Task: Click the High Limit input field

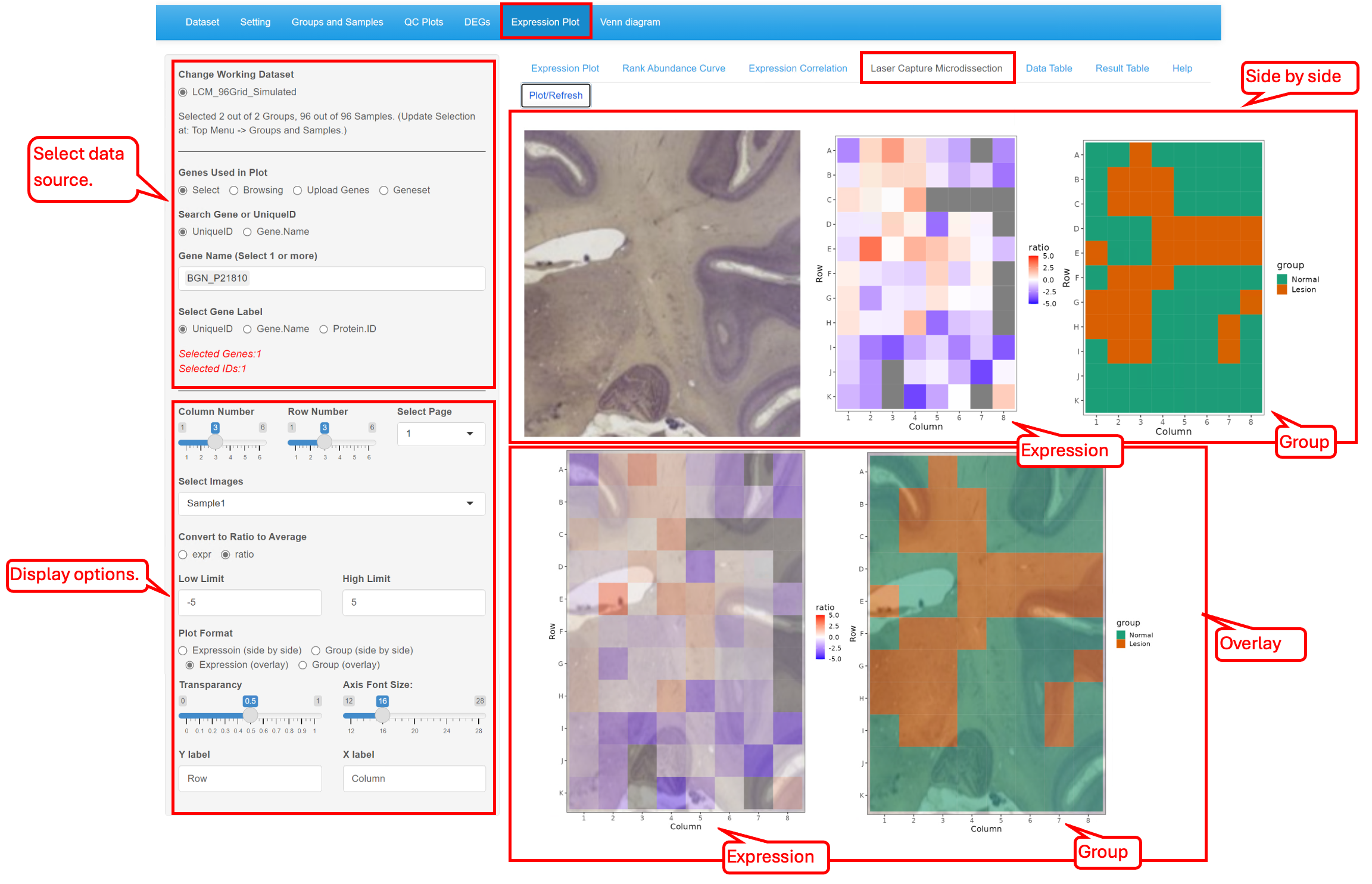Action: pyautogui.click(x=414, y=602)
